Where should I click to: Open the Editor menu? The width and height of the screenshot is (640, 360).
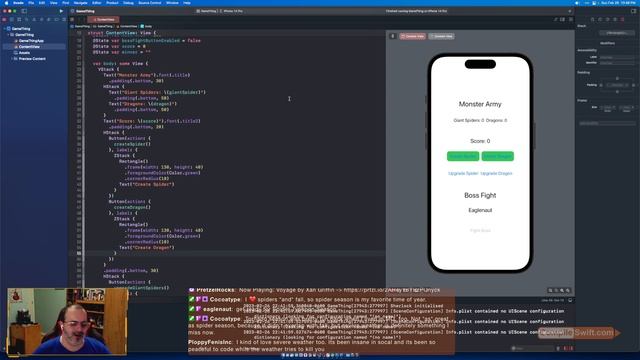point(97,3)
